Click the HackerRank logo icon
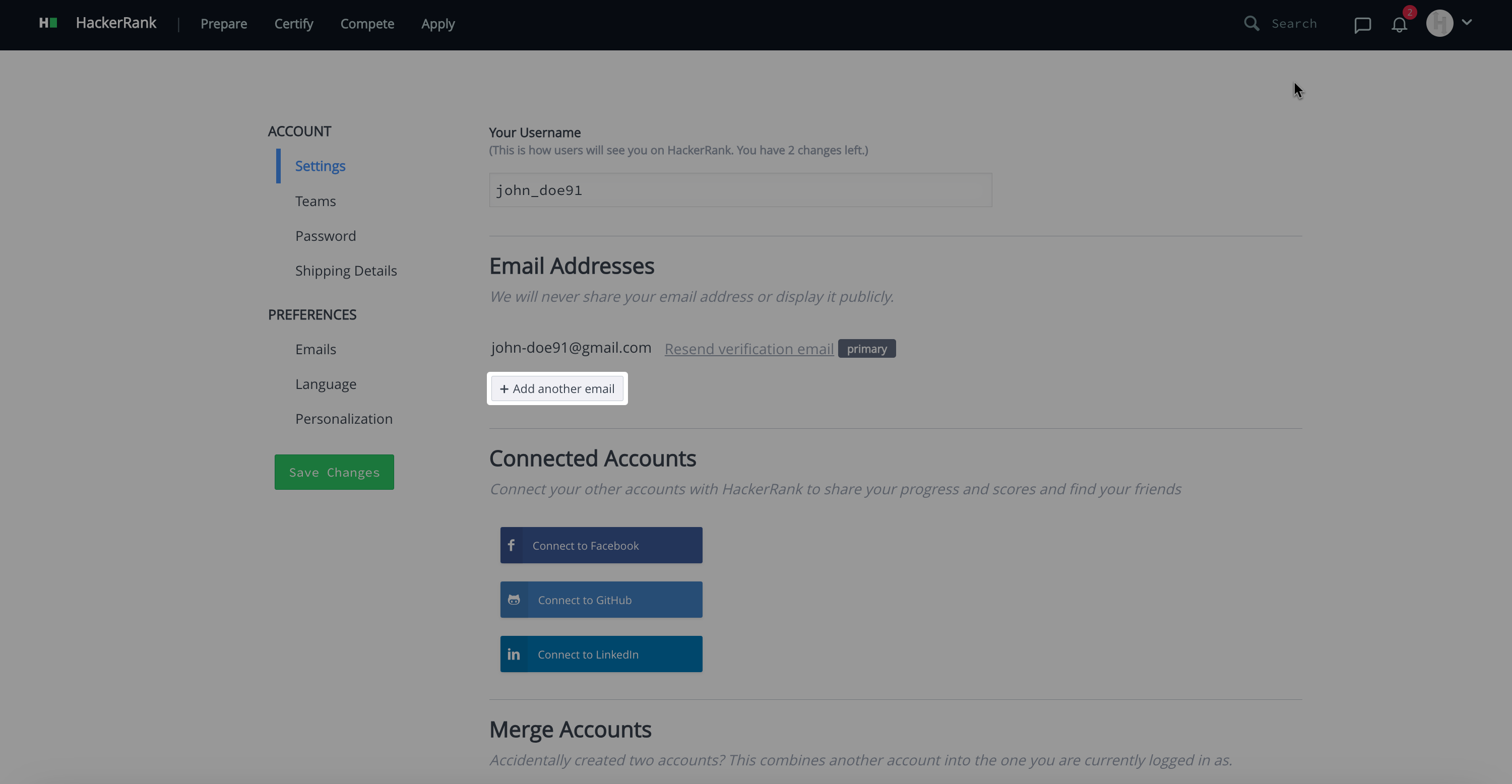Screen dimensions: 1512x784 [x=48, y=23]
